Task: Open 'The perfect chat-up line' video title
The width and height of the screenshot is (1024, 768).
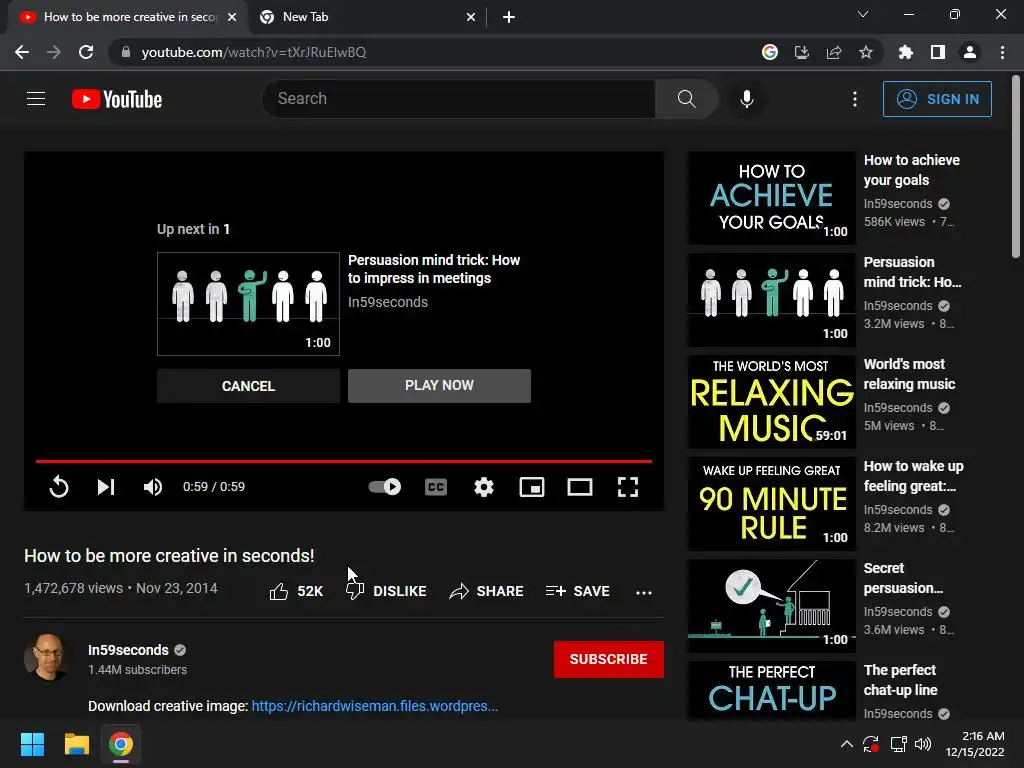Action: [901, 680]
